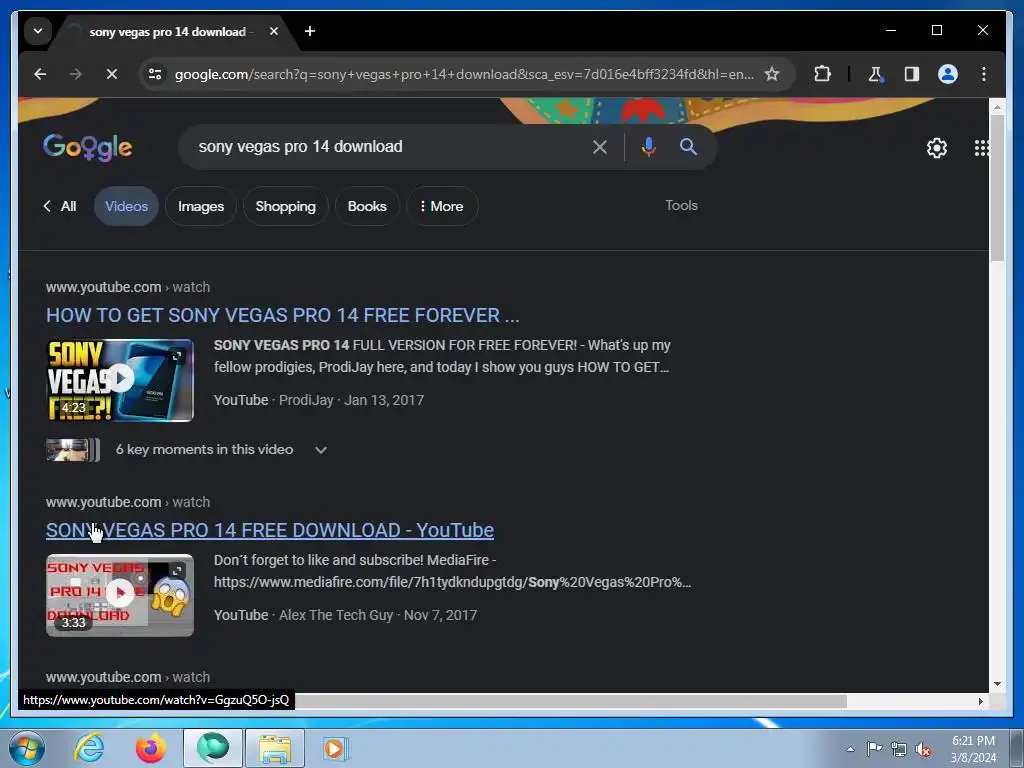The width and height of the screenshot is (1024, 768).
Task: Show hidden system tray icons
Action: pyautogui.click(x=850, y=749)
